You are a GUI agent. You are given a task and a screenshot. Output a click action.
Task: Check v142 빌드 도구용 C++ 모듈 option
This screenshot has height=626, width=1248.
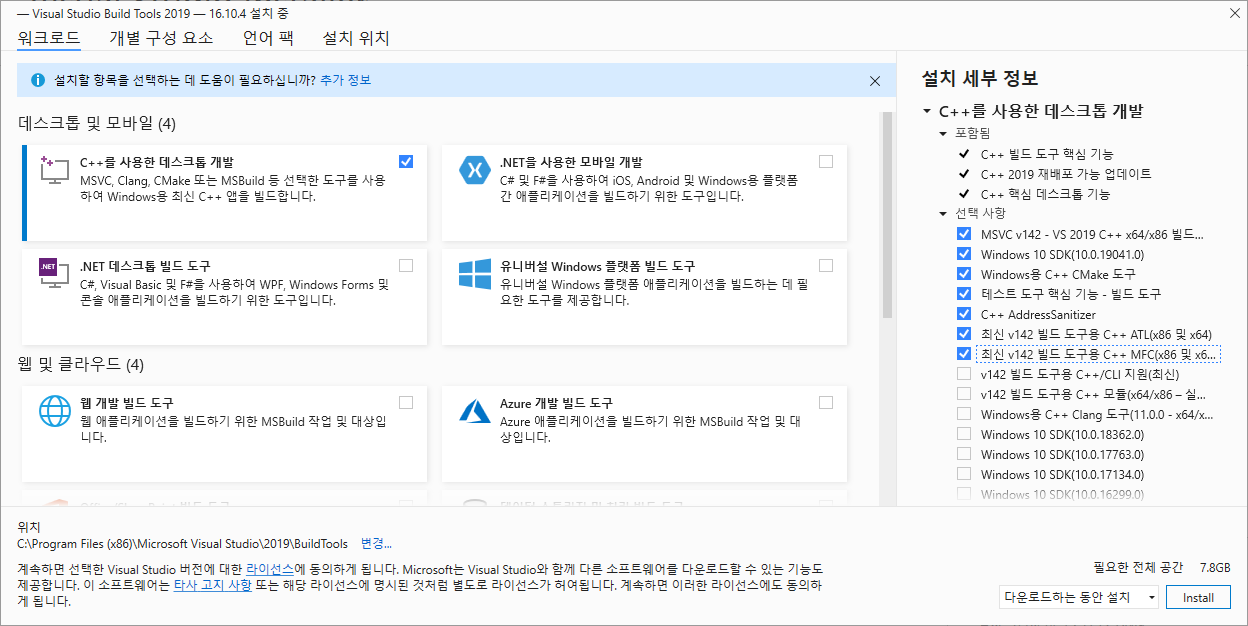pyautogui.click(x=964, y=394)
